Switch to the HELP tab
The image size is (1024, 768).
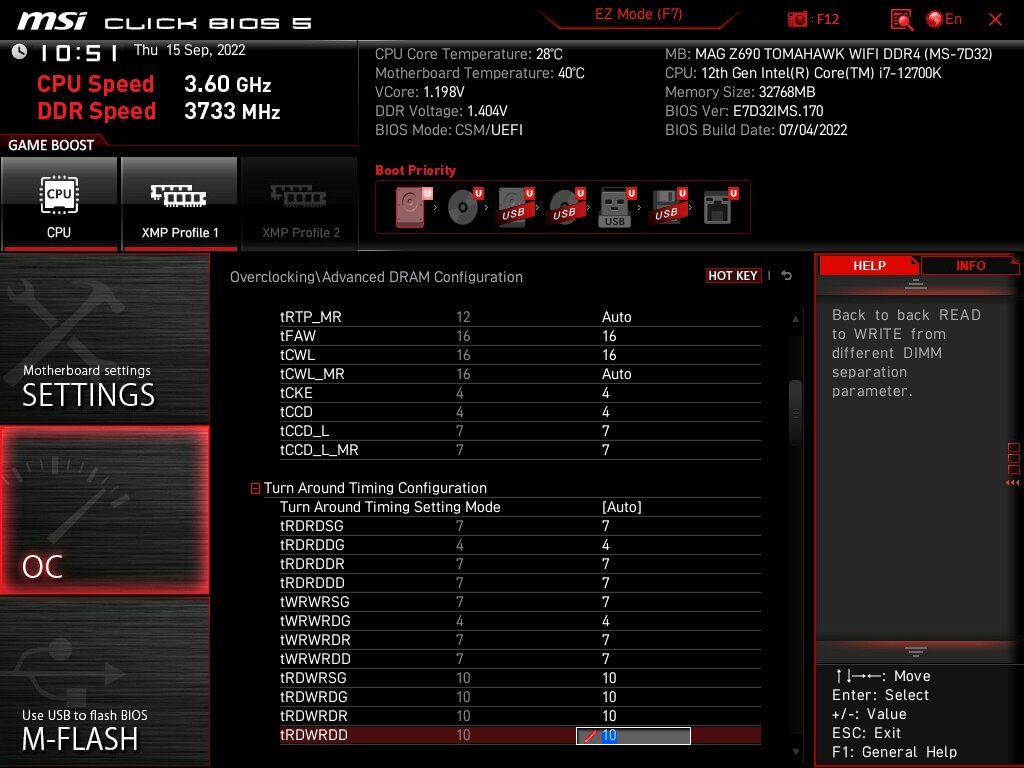click(869, 265)
